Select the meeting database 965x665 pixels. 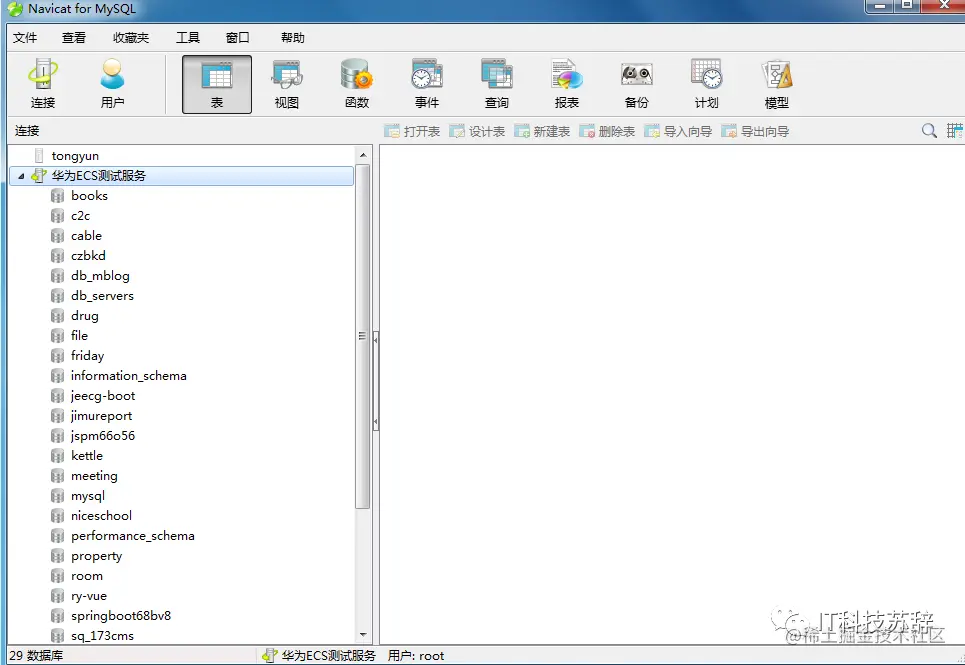pyautogui.click(x=94, y=476)
